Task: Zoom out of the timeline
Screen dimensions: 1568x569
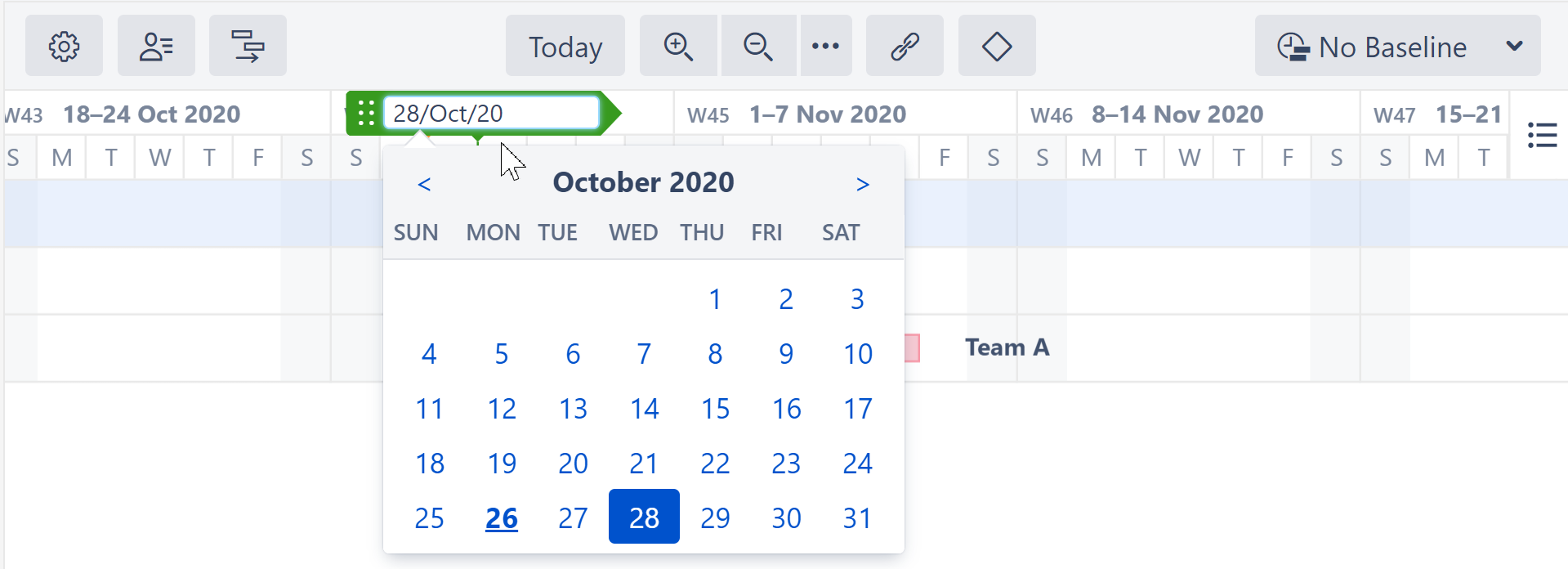Action: tap(758, 47)
